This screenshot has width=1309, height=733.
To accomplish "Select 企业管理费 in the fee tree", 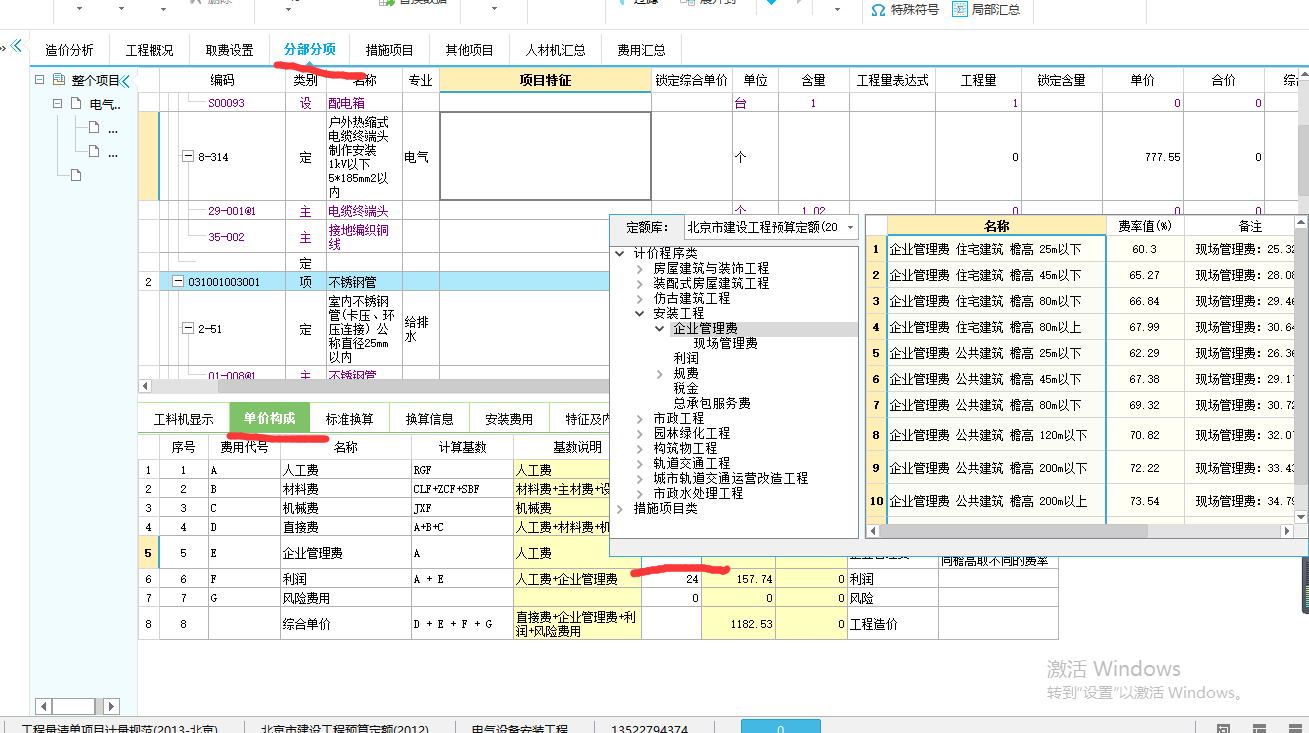I will click(x=706, y=328).
